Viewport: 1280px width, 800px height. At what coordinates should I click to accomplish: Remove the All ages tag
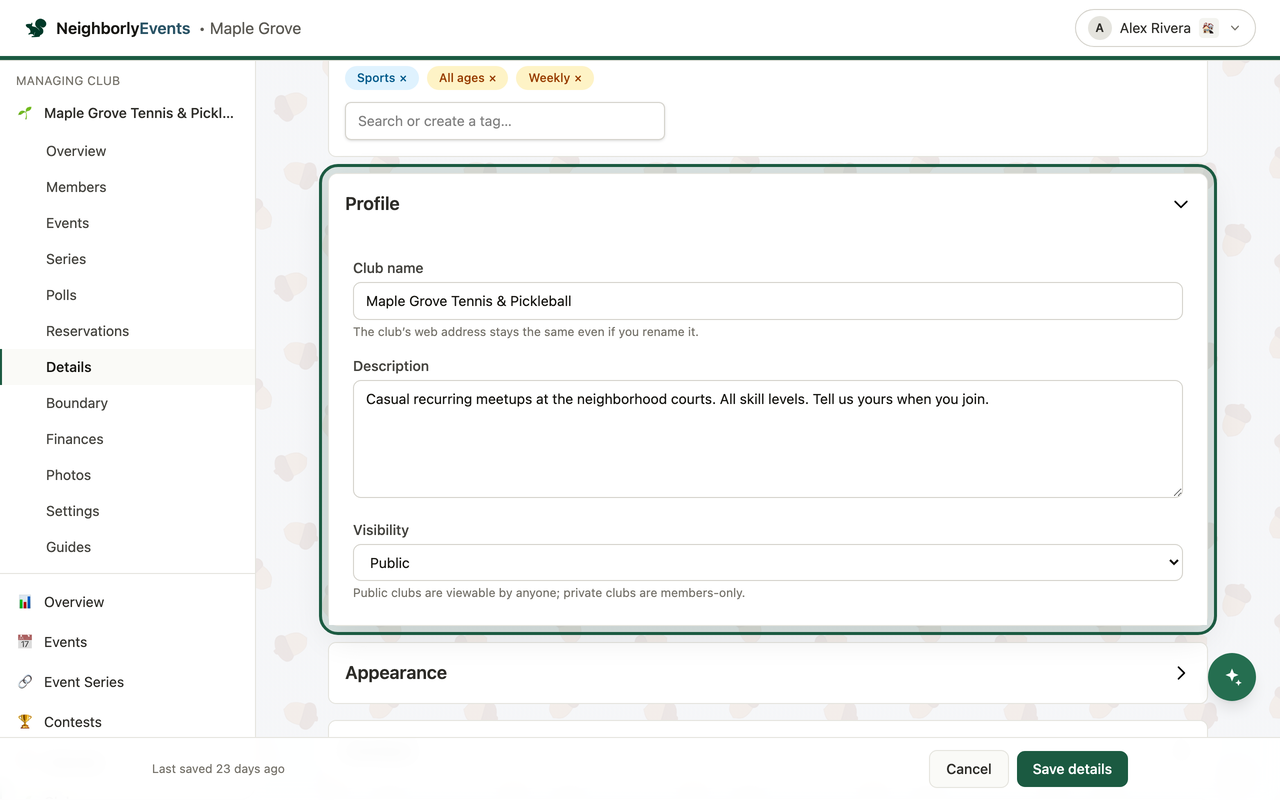[492, 78]
